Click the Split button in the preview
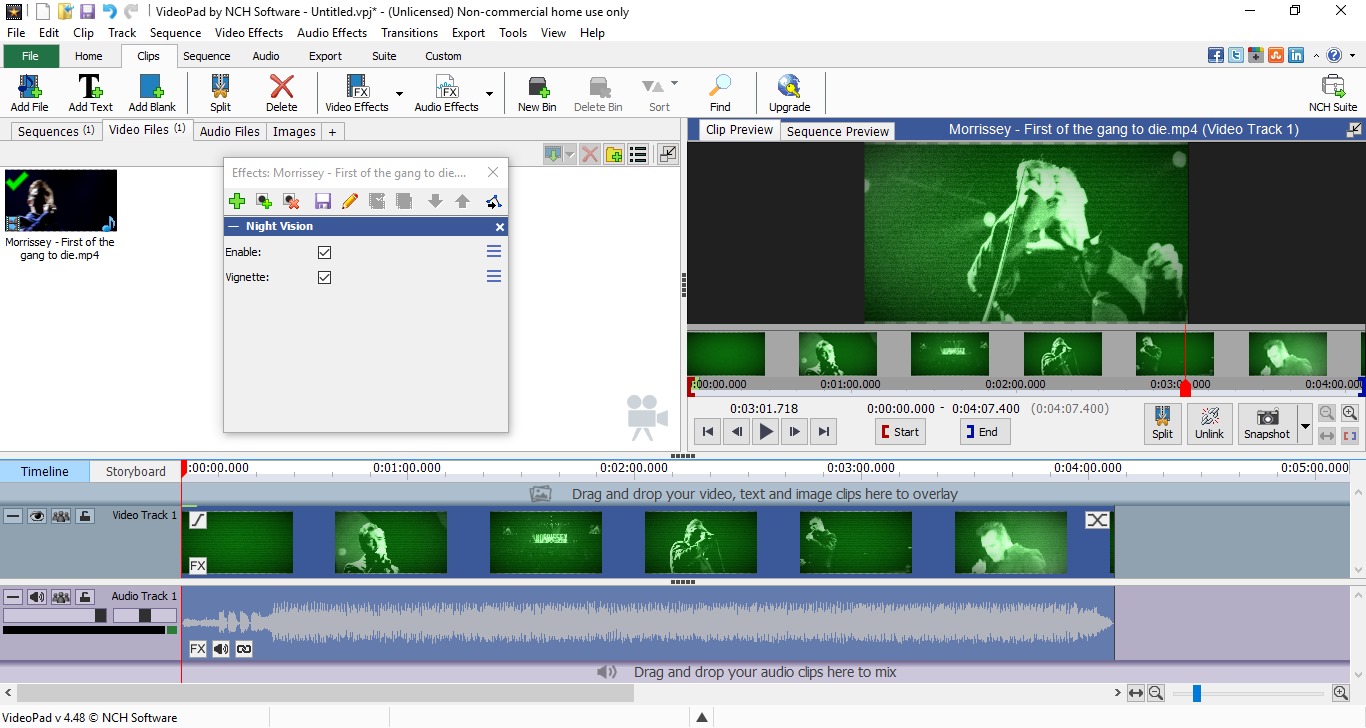 (x=1162, y=423)
